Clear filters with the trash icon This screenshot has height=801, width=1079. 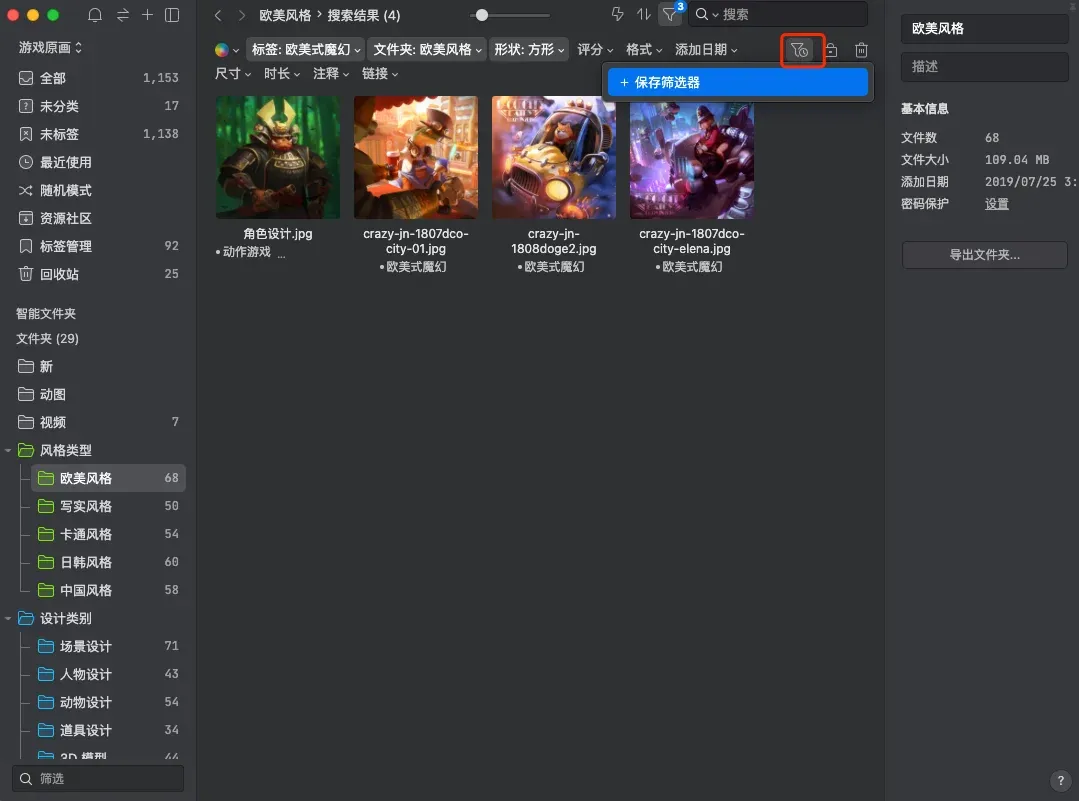pos(861,50)
